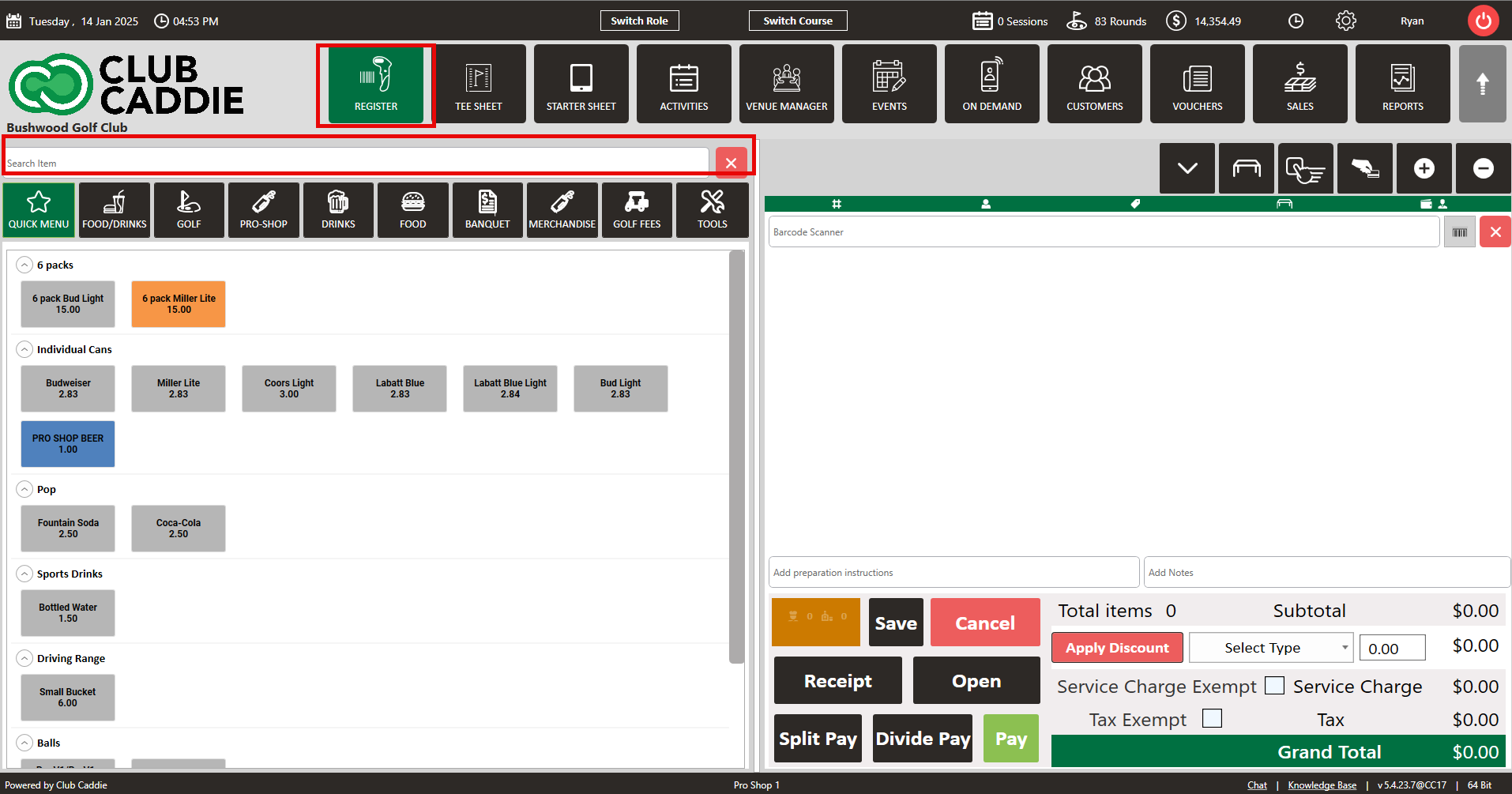1512x794 pixels.
Task: Click the orange seat and guest counter tile
Action: 816,622
